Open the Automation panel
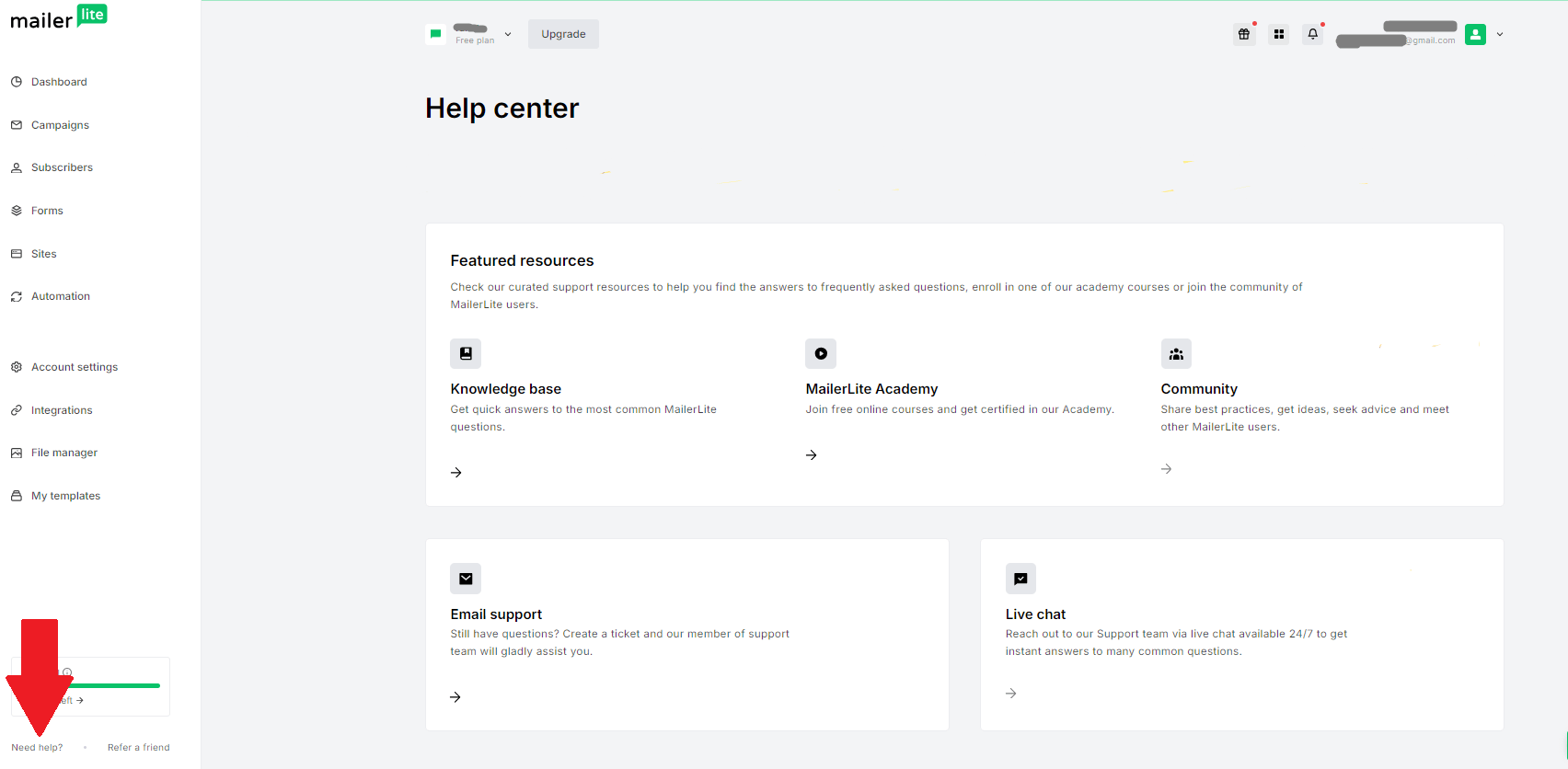This screenshot has width=1568, height=769. (x=60, y=295)
